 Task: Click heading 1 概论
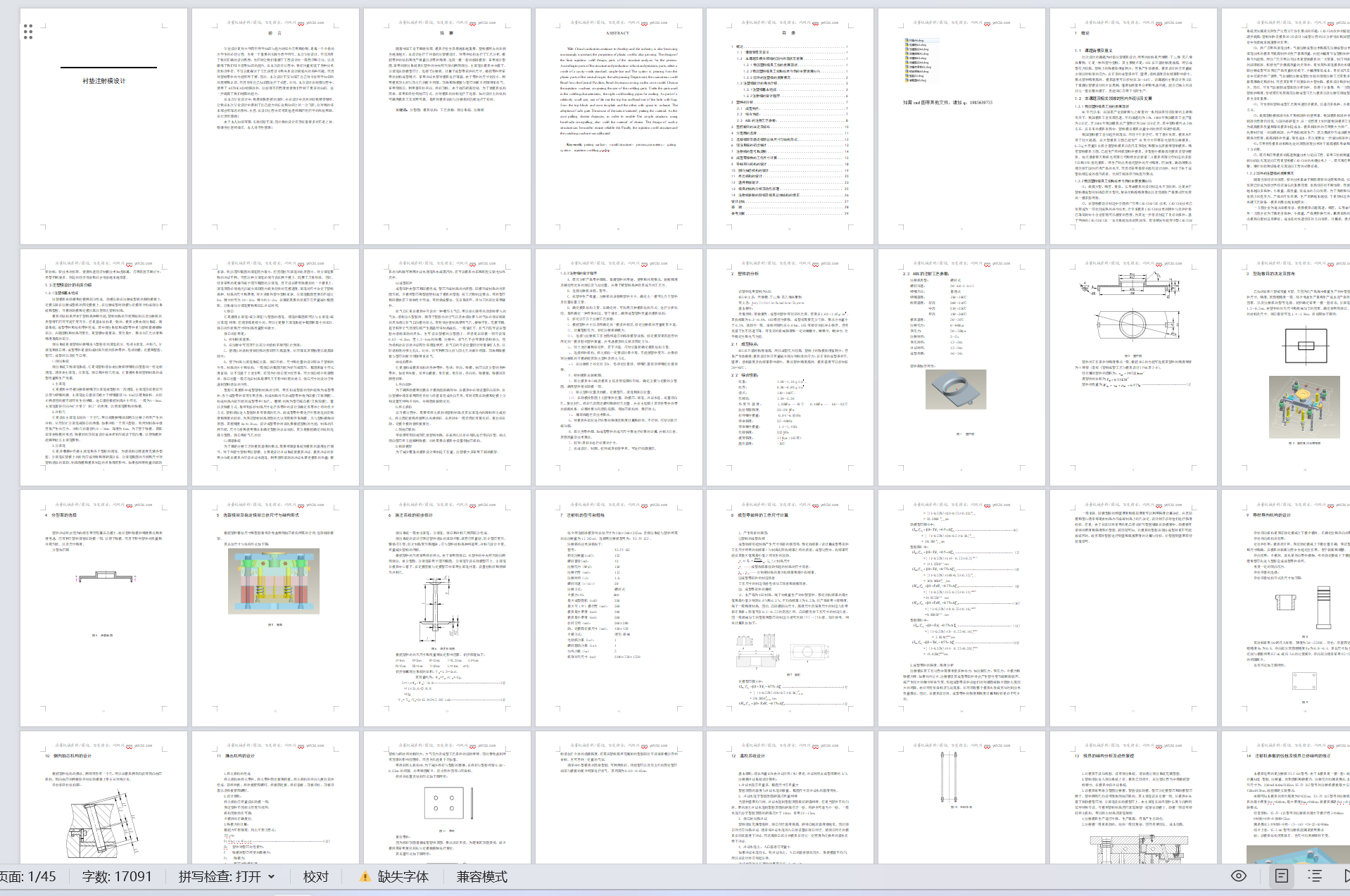click(1082, 33)
